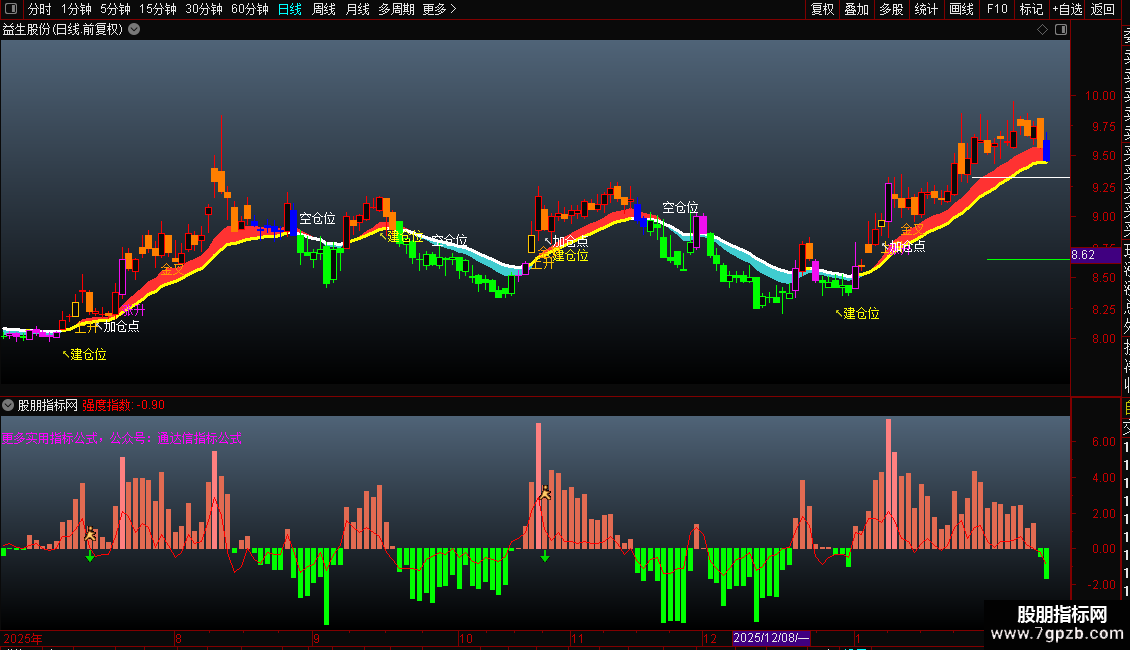Click the month 9 label on time axis

pos(316,638)
